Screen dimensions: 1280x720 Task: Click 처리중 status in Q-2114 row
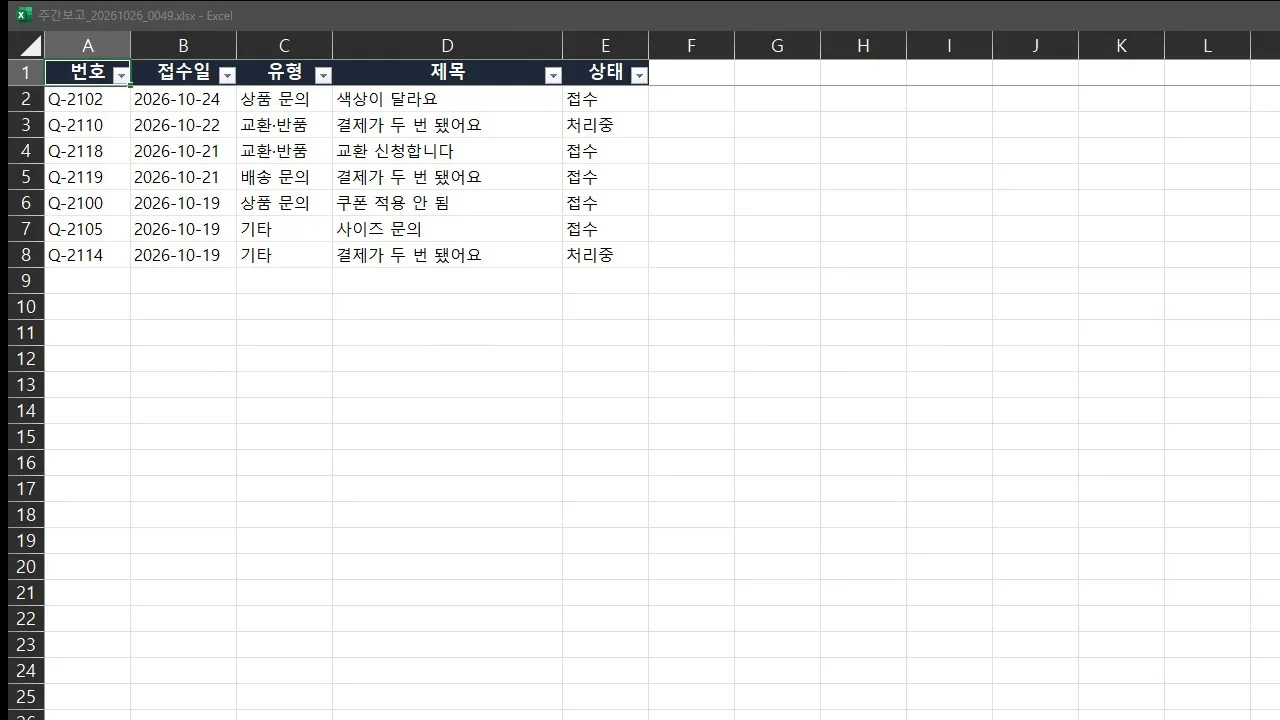click(605, 255)
